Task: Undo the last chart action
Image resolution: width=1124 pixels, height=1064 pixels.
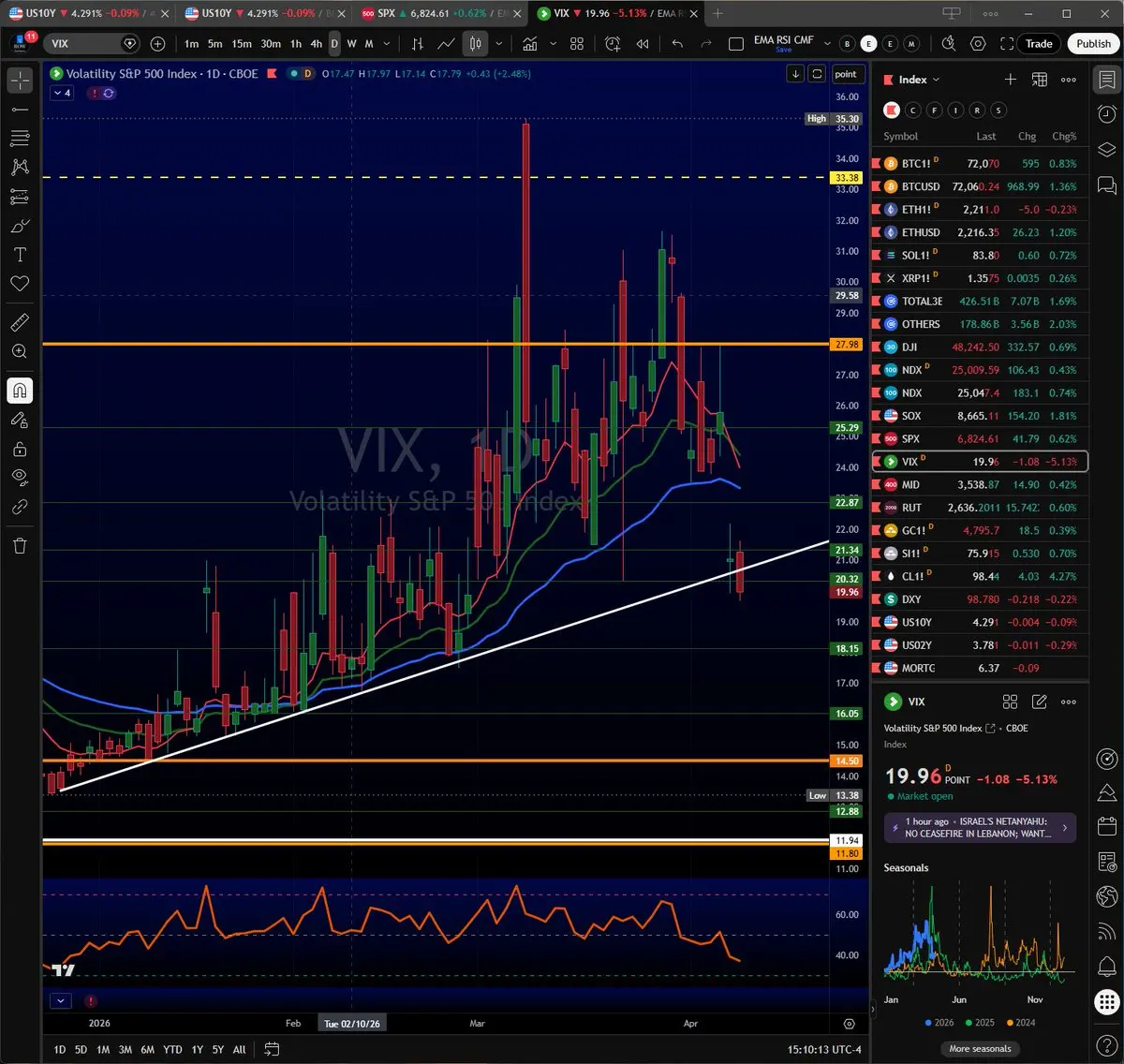Action: pyautogui.click(x=677, y=43)
